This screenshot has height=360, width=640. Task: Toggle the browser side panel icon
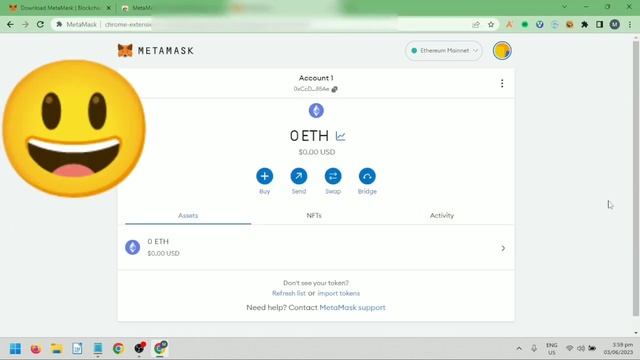point(600,24)
